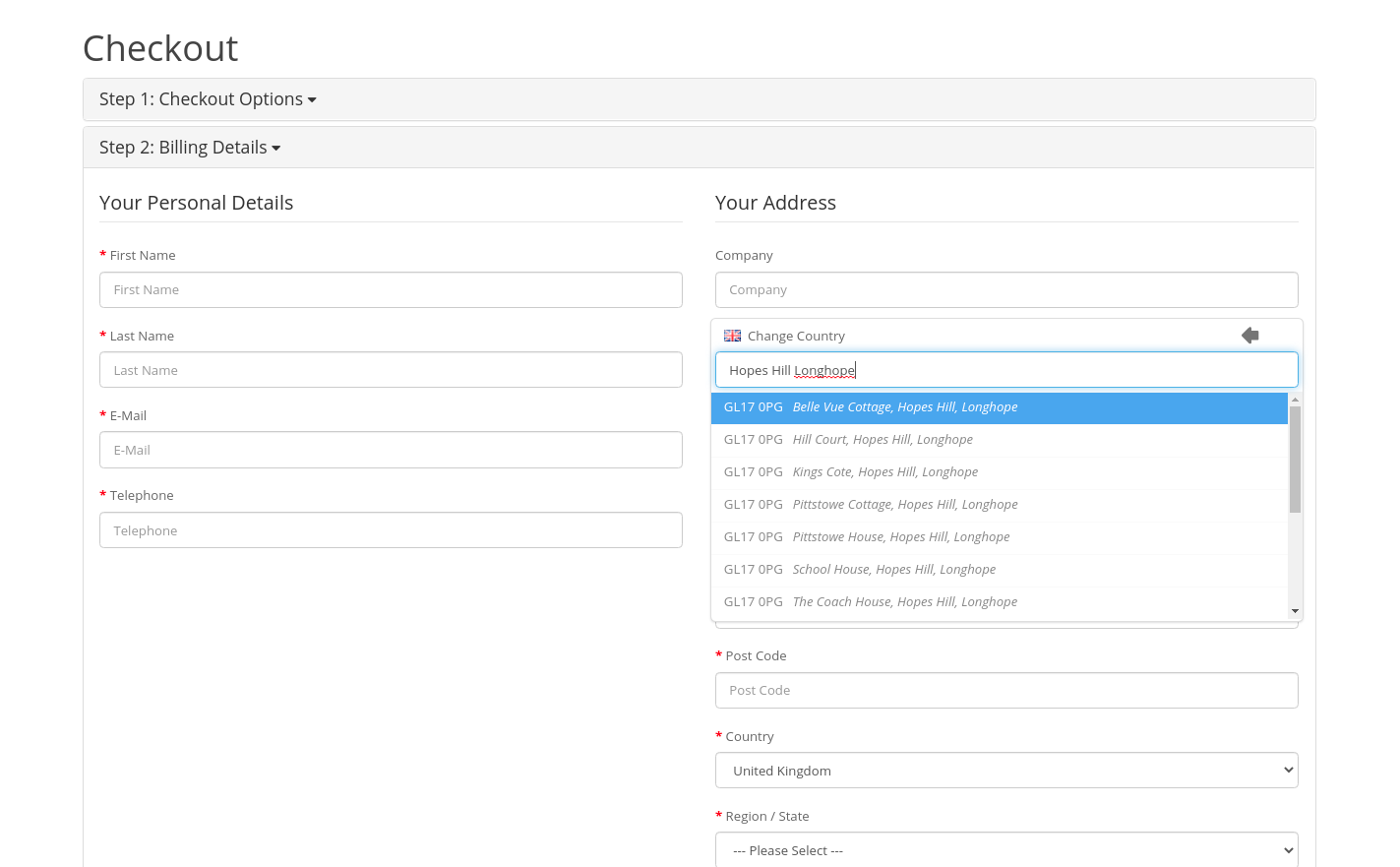Screen dimensions: 1400x867
Task: Click the Your Address heading
Action: [x=775, y=203]
